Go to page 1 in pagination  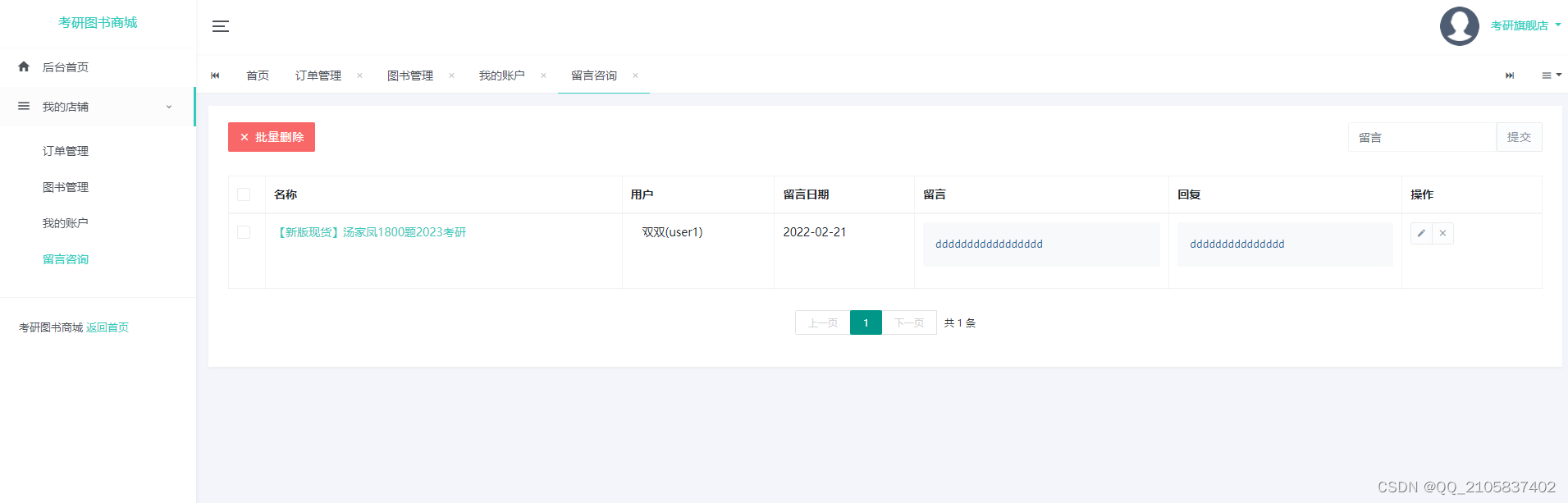tap(866, 322)
